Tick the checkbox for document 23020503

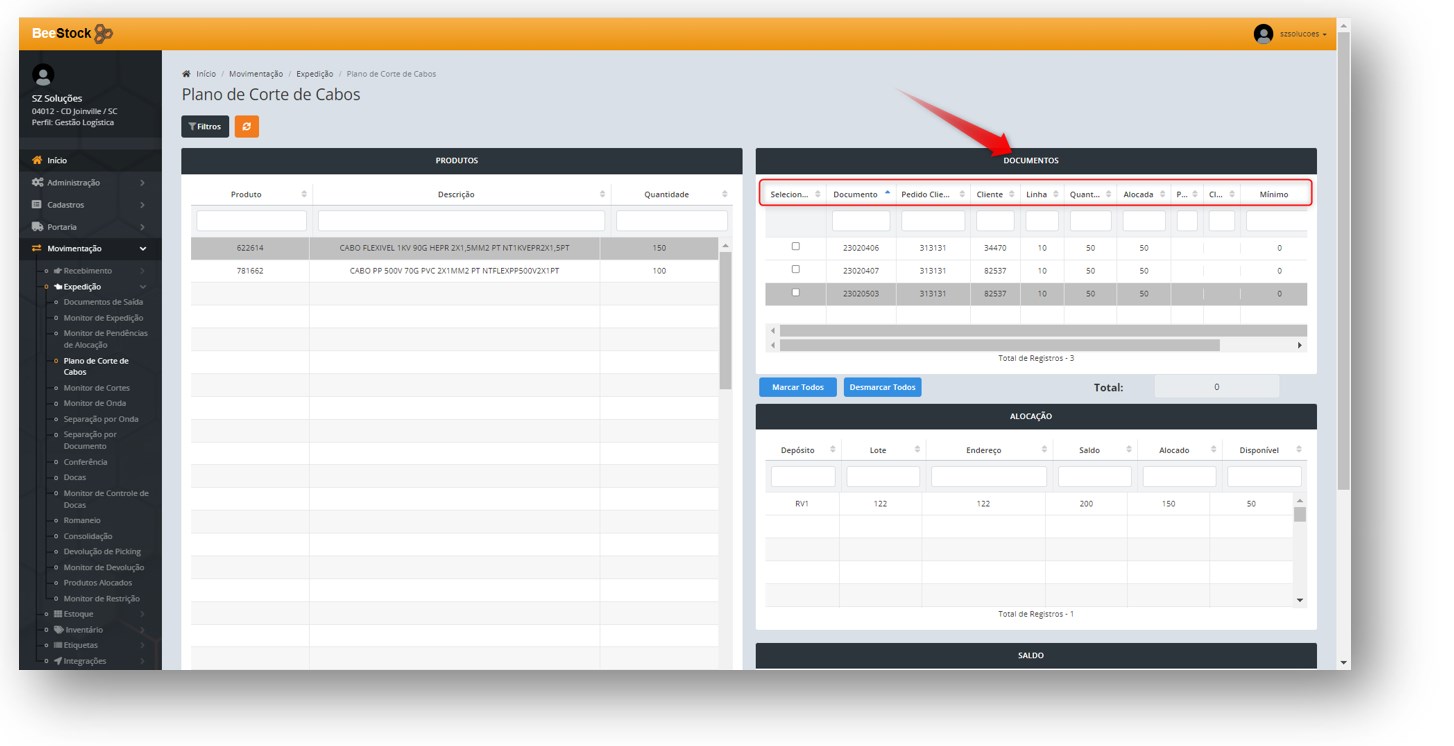coord(796,293)
